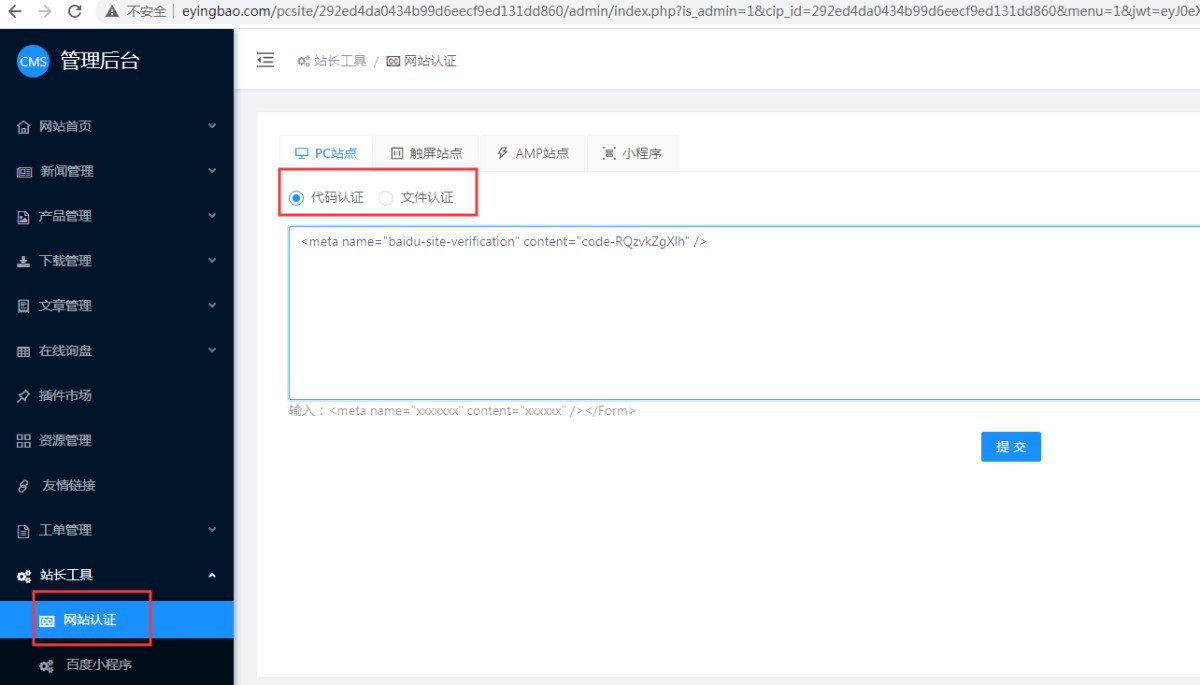Click the 提交 submit button
This screenshot has height=685, width=1200.
(1011, 447)
